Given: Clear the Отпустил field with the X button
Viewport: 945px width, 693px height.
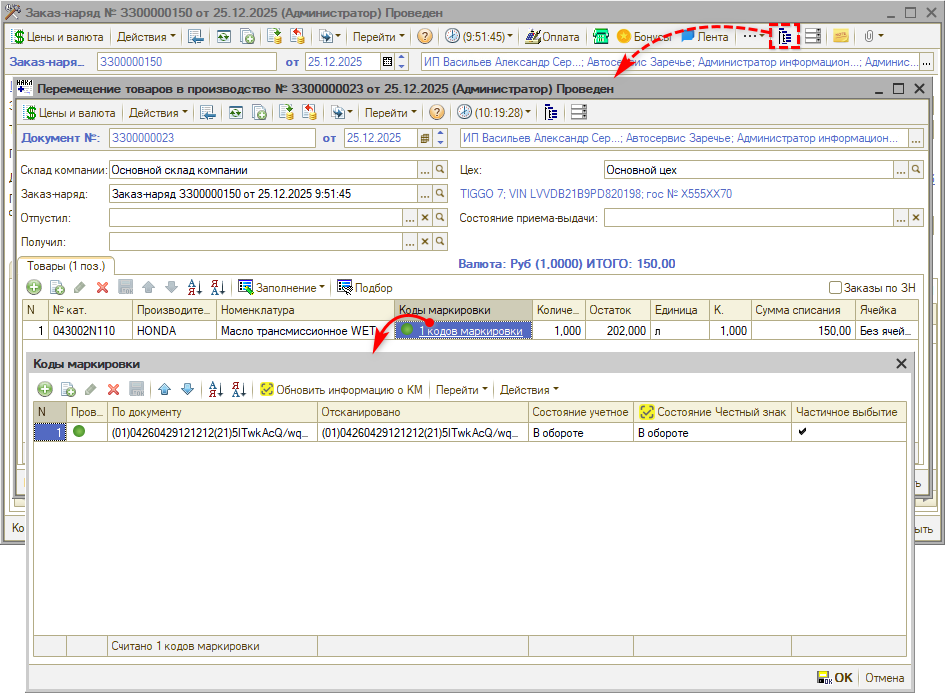Looking at the screenshot, I should click(x=424, y=217).
